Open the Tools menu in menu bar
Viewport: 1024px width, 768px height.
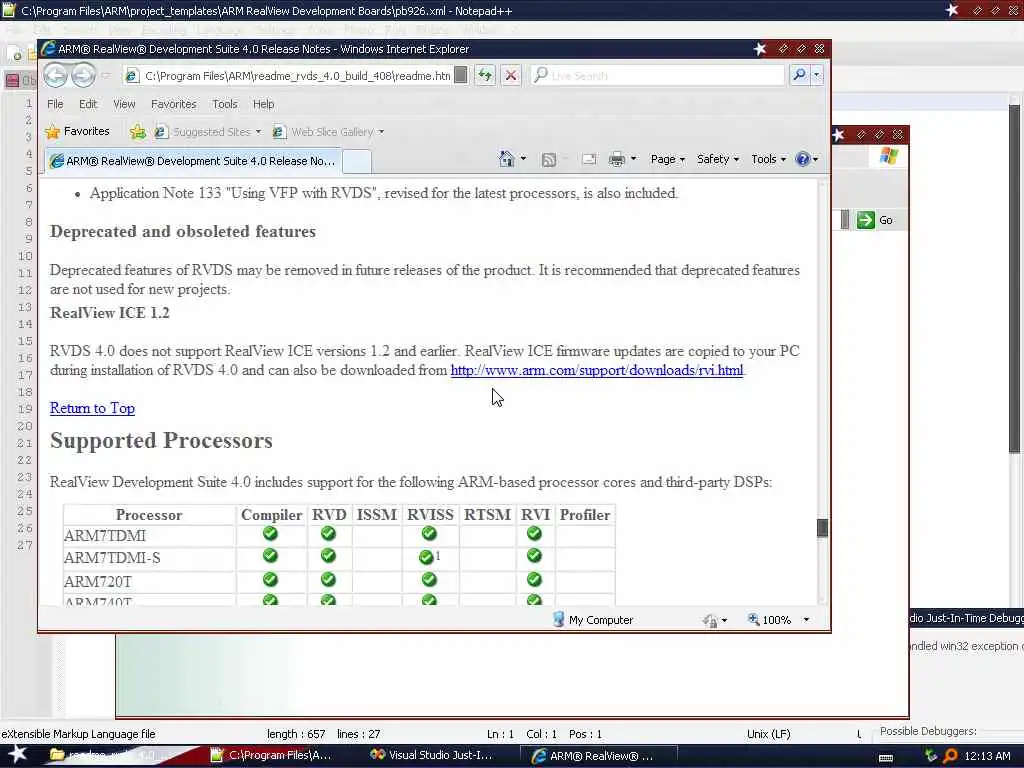225,104
